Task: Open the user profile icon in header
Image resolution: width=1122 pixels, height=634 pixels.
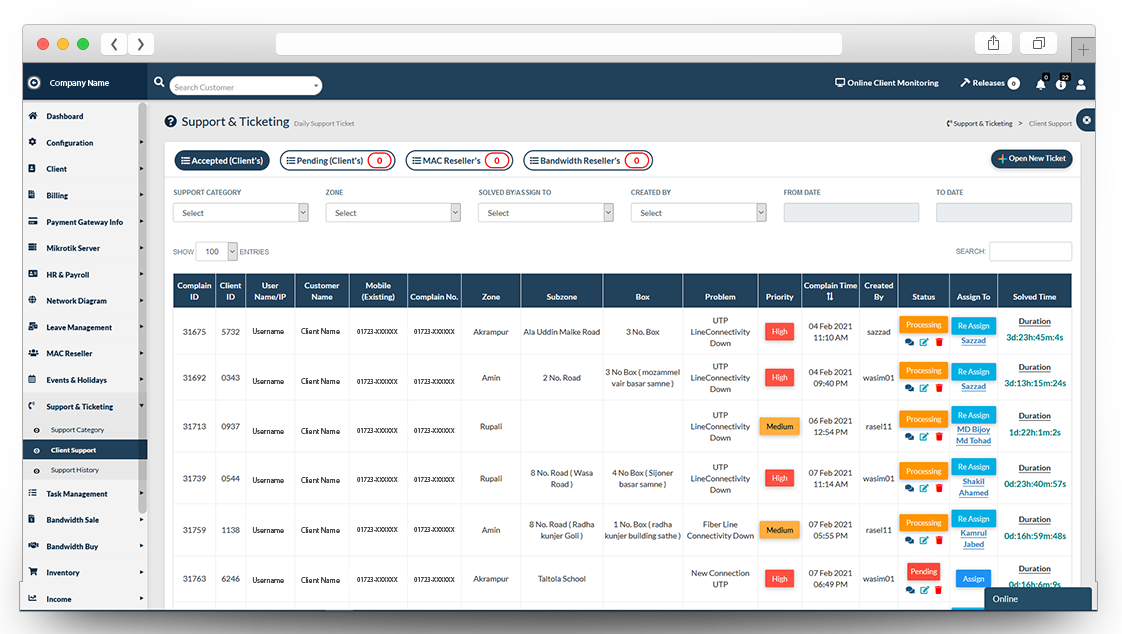Action: pyautogui.click(x=1081, y=84)
